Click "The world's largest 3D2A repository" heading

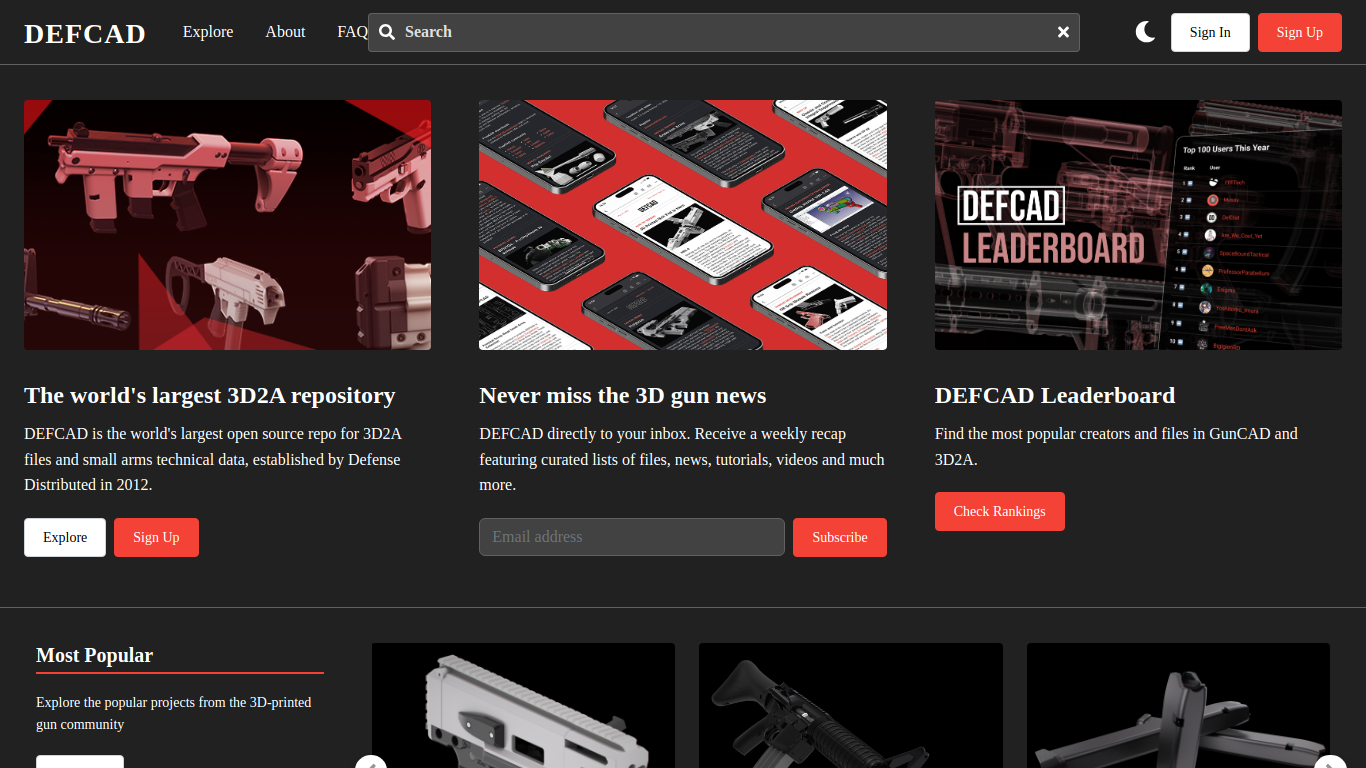[210, 395]
